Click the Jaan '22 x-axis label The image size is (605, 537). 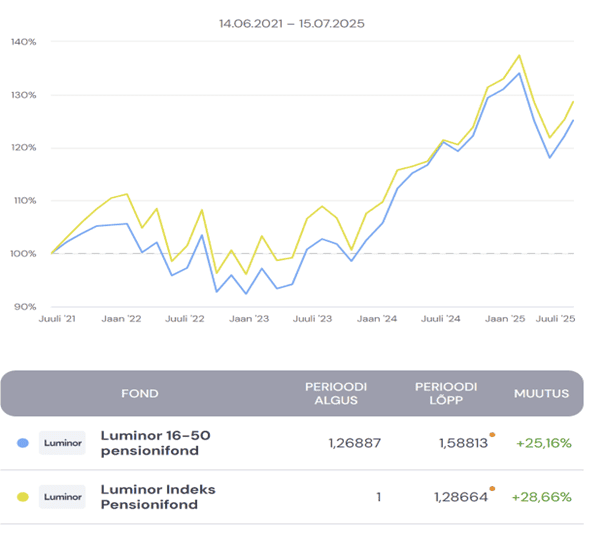pos(121,319)
